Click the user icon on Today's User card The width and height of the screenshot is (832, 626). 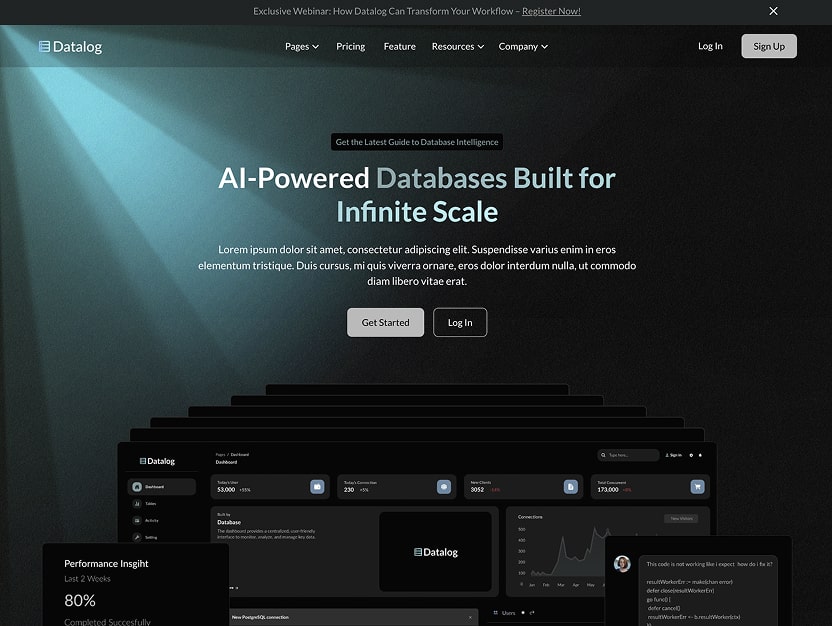tap(316, 488)
